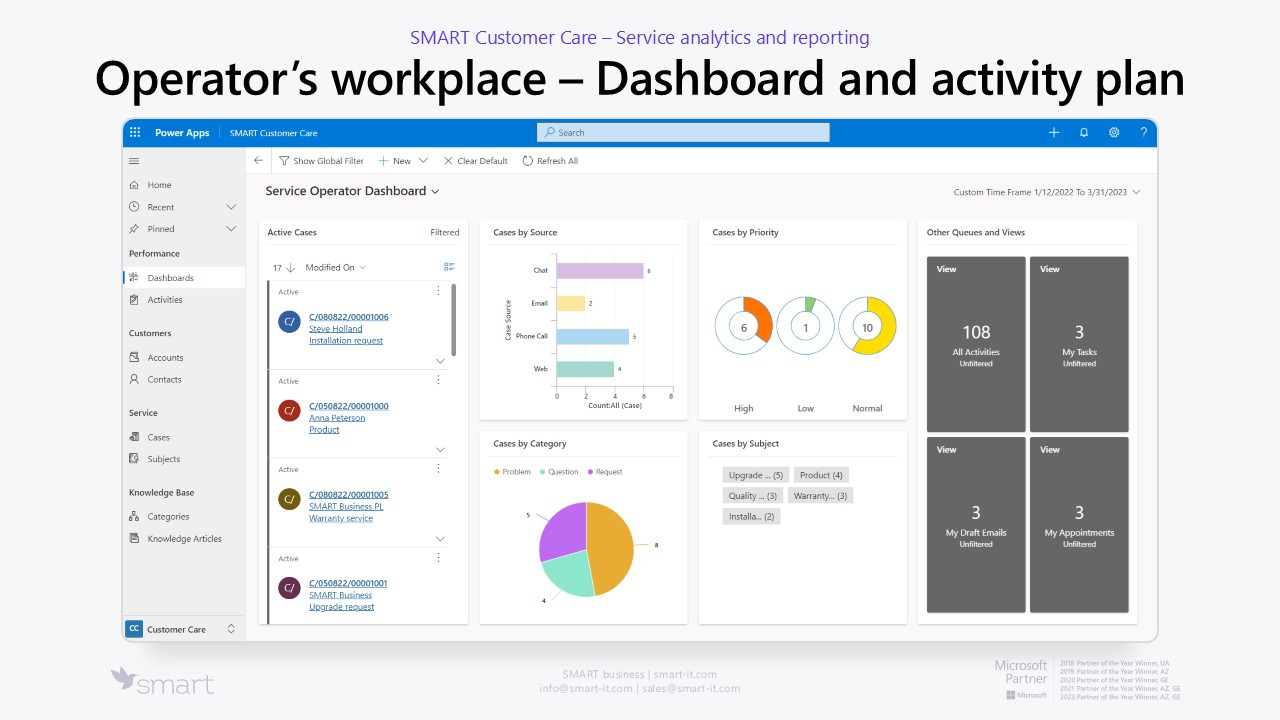Click the Phone Call bar in Cases by Source
This screenshot has height=720, width=1280.
[x=593, y=337]
